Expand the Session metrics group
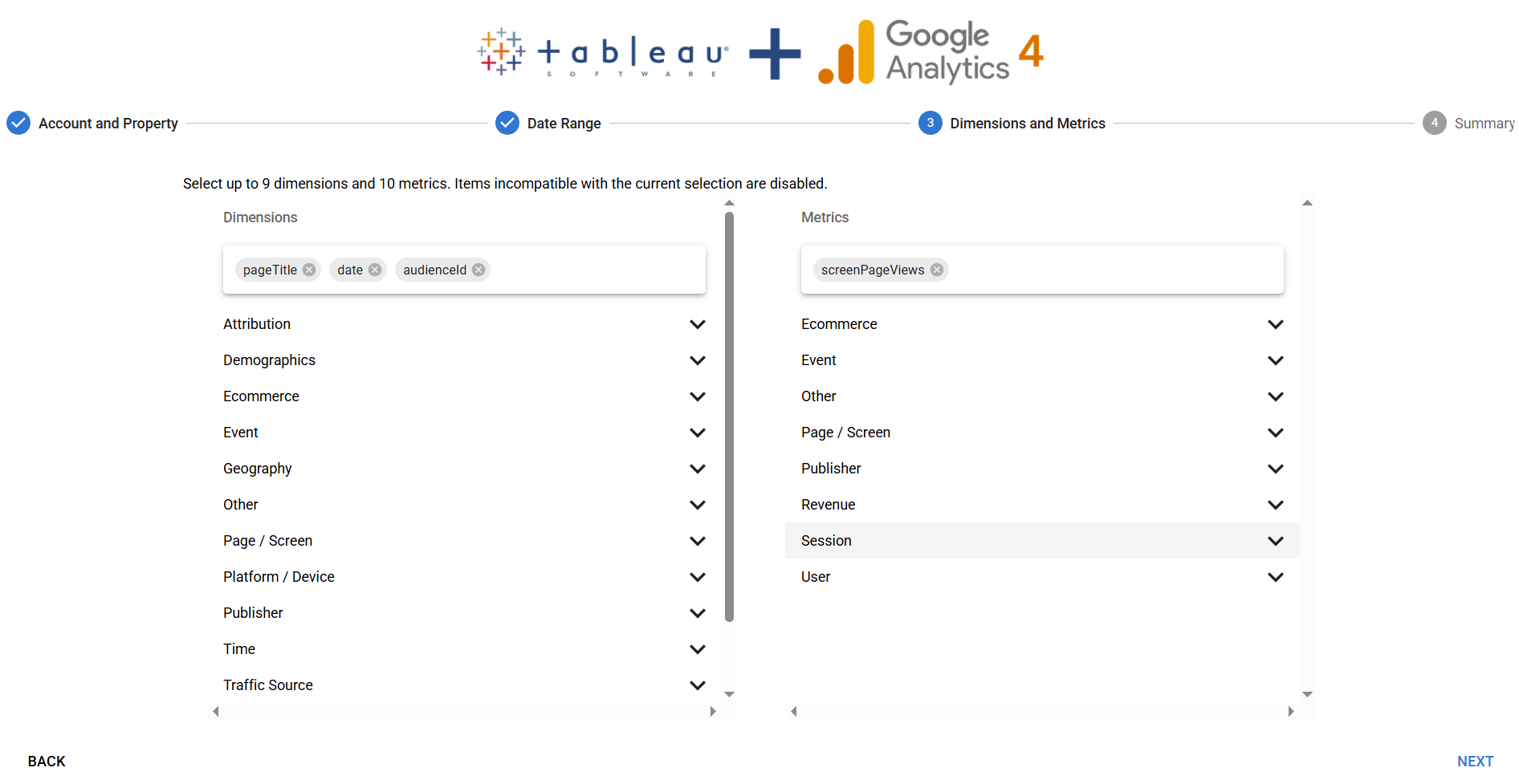The height and width of the screenshot is (784, 1519). coord(1042,541)
